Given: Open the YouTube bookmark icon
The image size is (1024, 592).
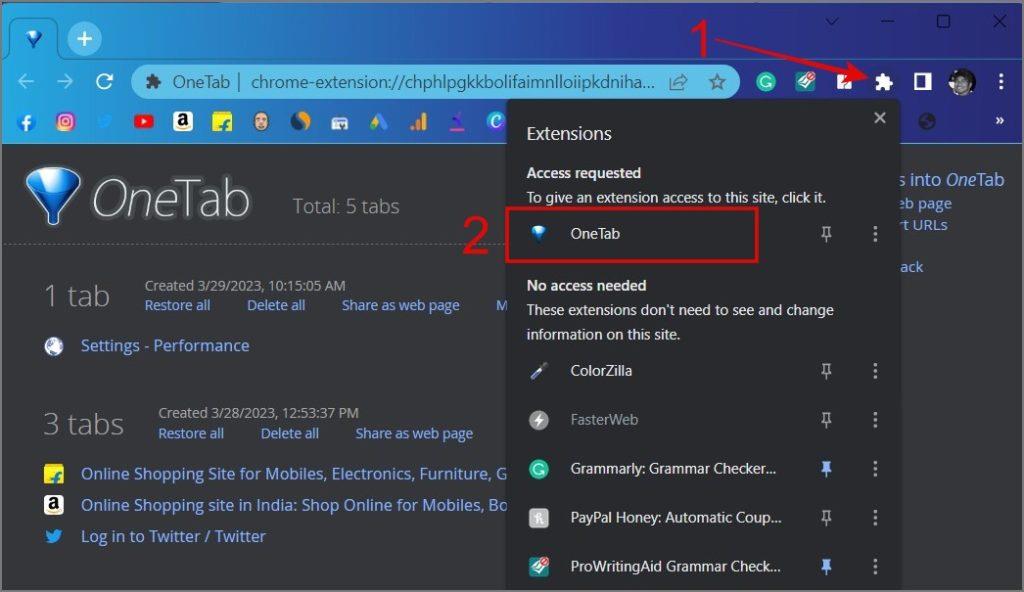Looking at the screenshot, I should 144,122.
